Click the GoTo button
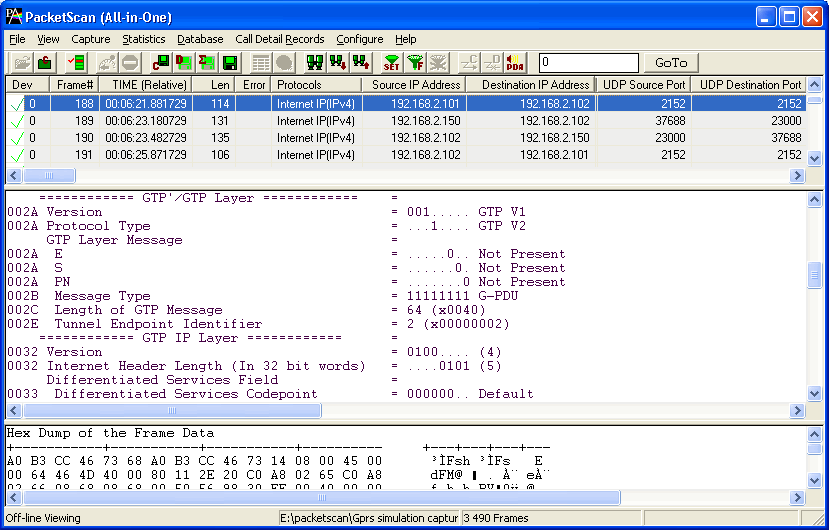The height and width of the screenshot is (530, 829). tap(671, 63)
